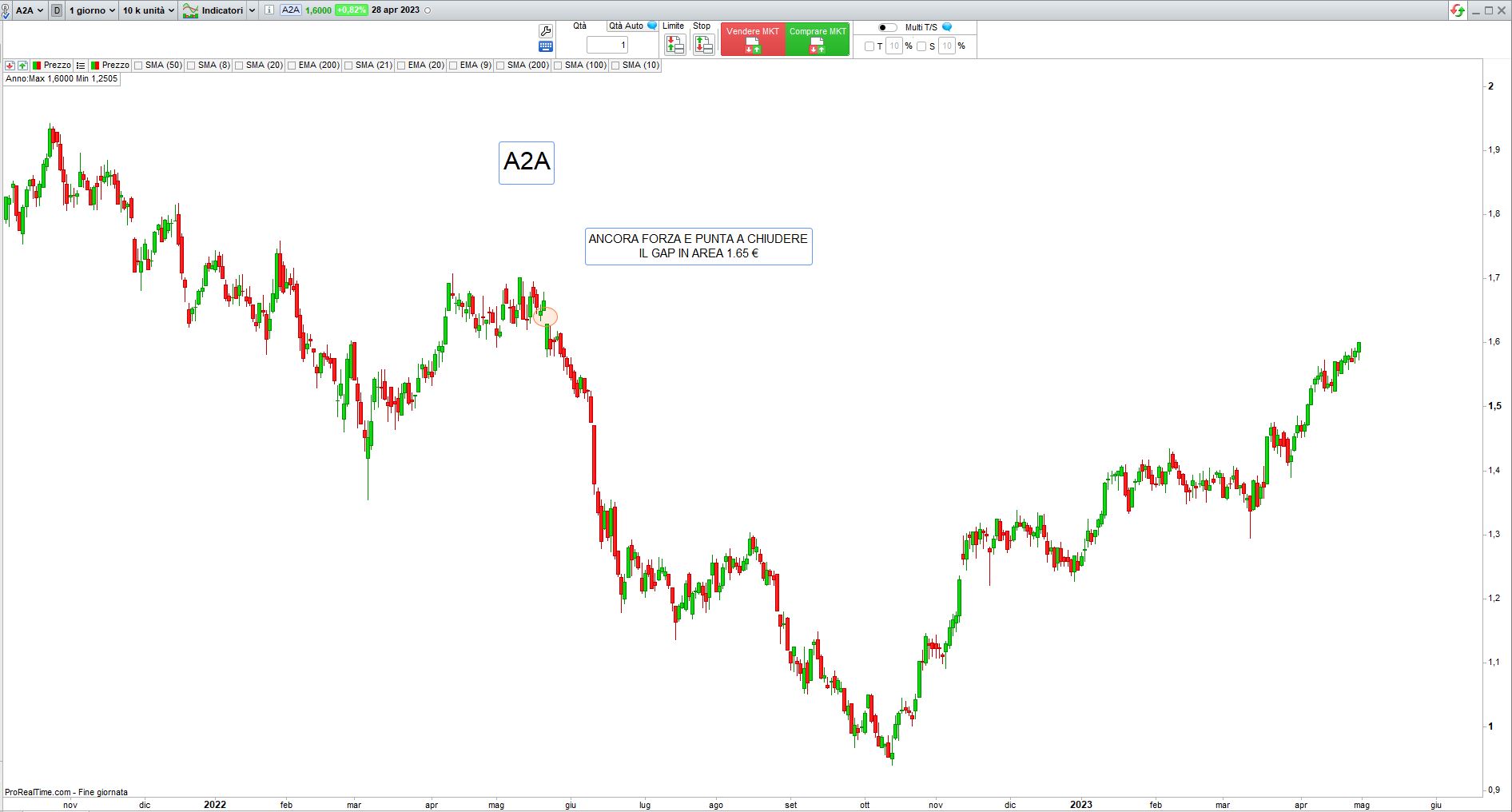This screenshot has width=1512, height=812.
Task: Enable the SMA (20) checkbox
Action: 239,66
